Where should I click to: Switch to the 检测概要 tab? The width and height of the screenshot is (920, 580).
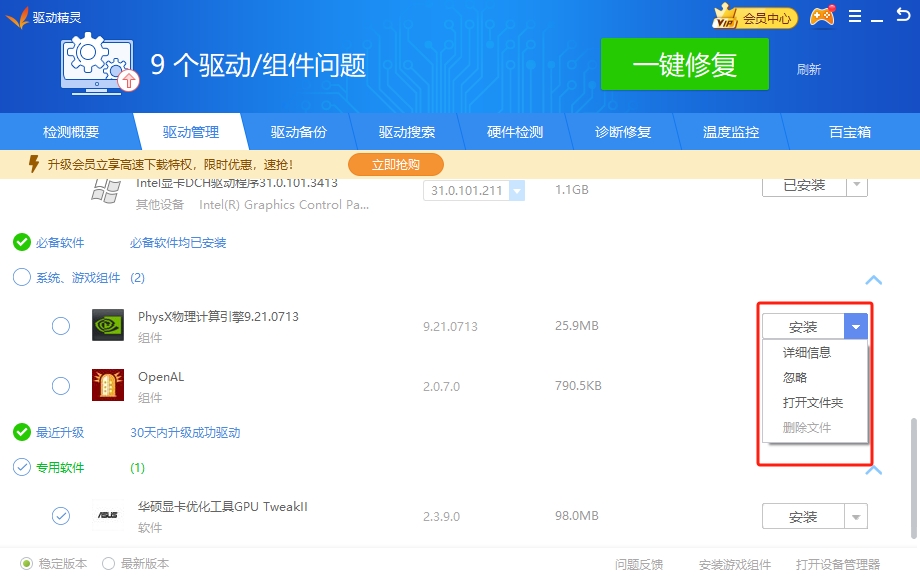pos(71,132)
